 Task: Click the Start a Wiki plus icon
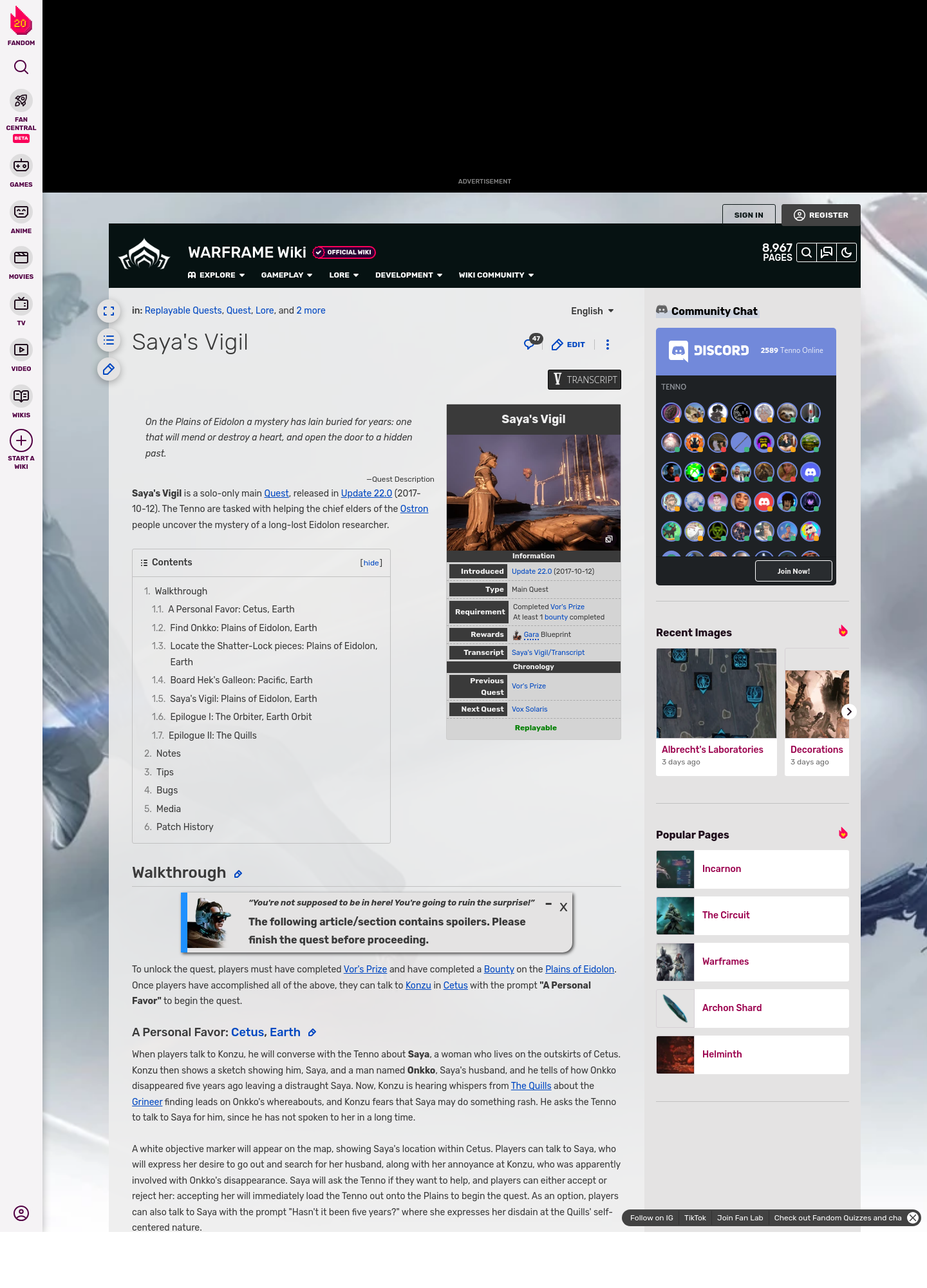click(x=21, y=440)
